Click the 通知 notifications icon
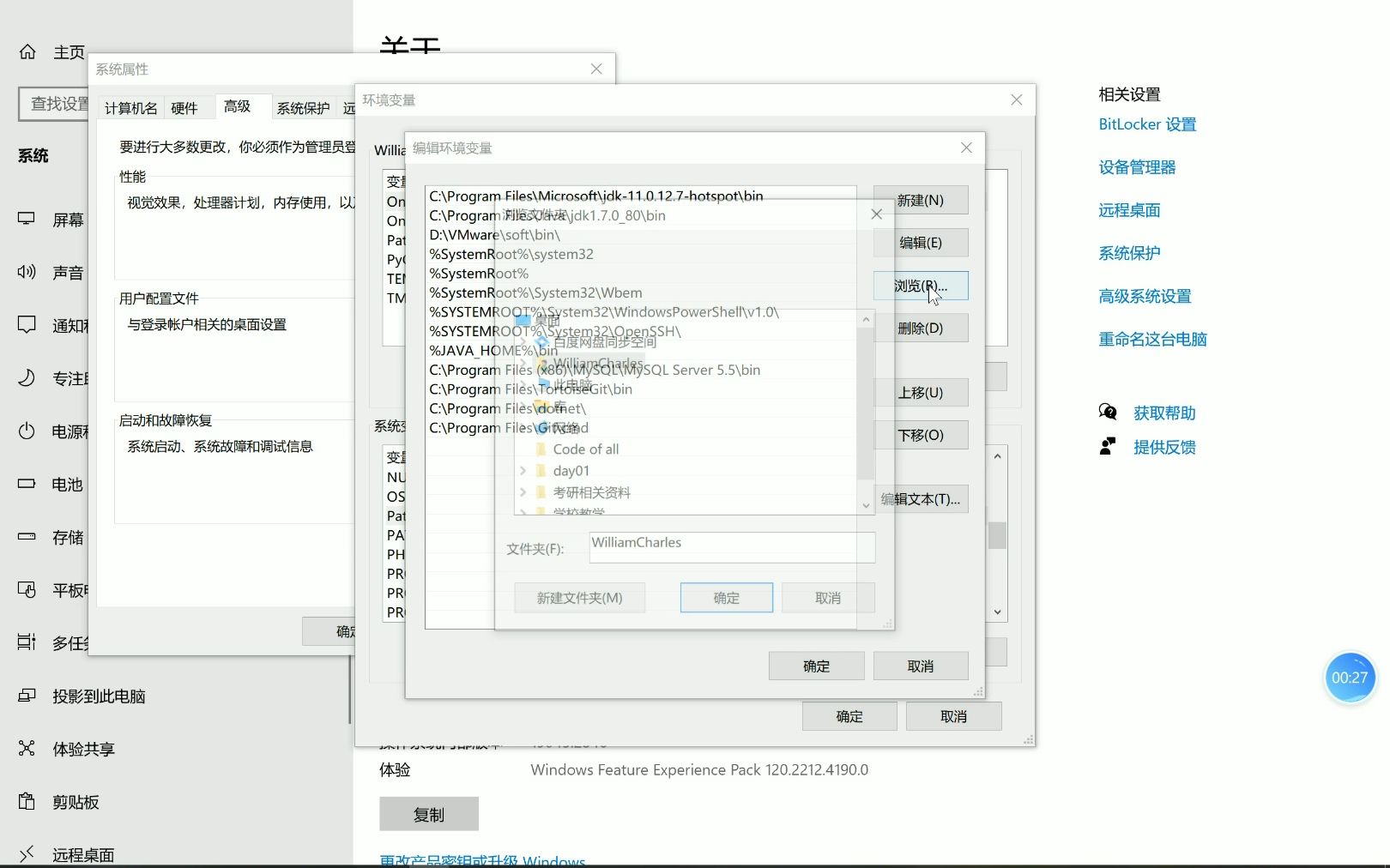Viewport: 1390px width, 868px height. (26, 325)
